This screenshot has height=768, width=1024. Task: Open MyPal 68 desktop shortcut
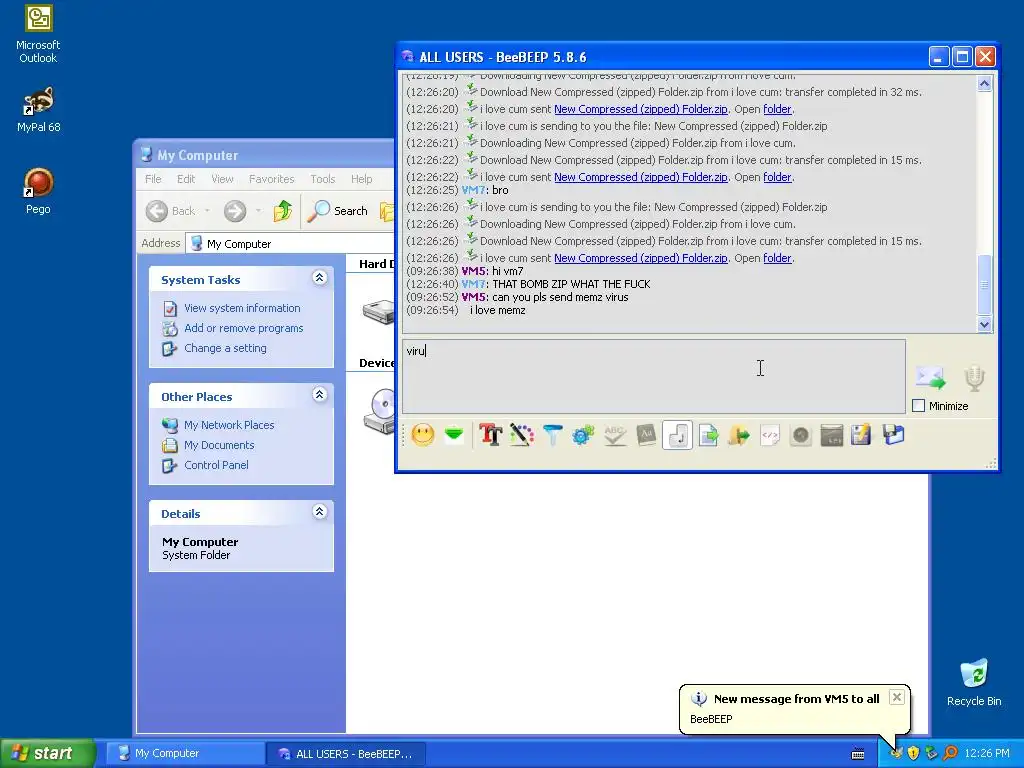tap(39, 110)
